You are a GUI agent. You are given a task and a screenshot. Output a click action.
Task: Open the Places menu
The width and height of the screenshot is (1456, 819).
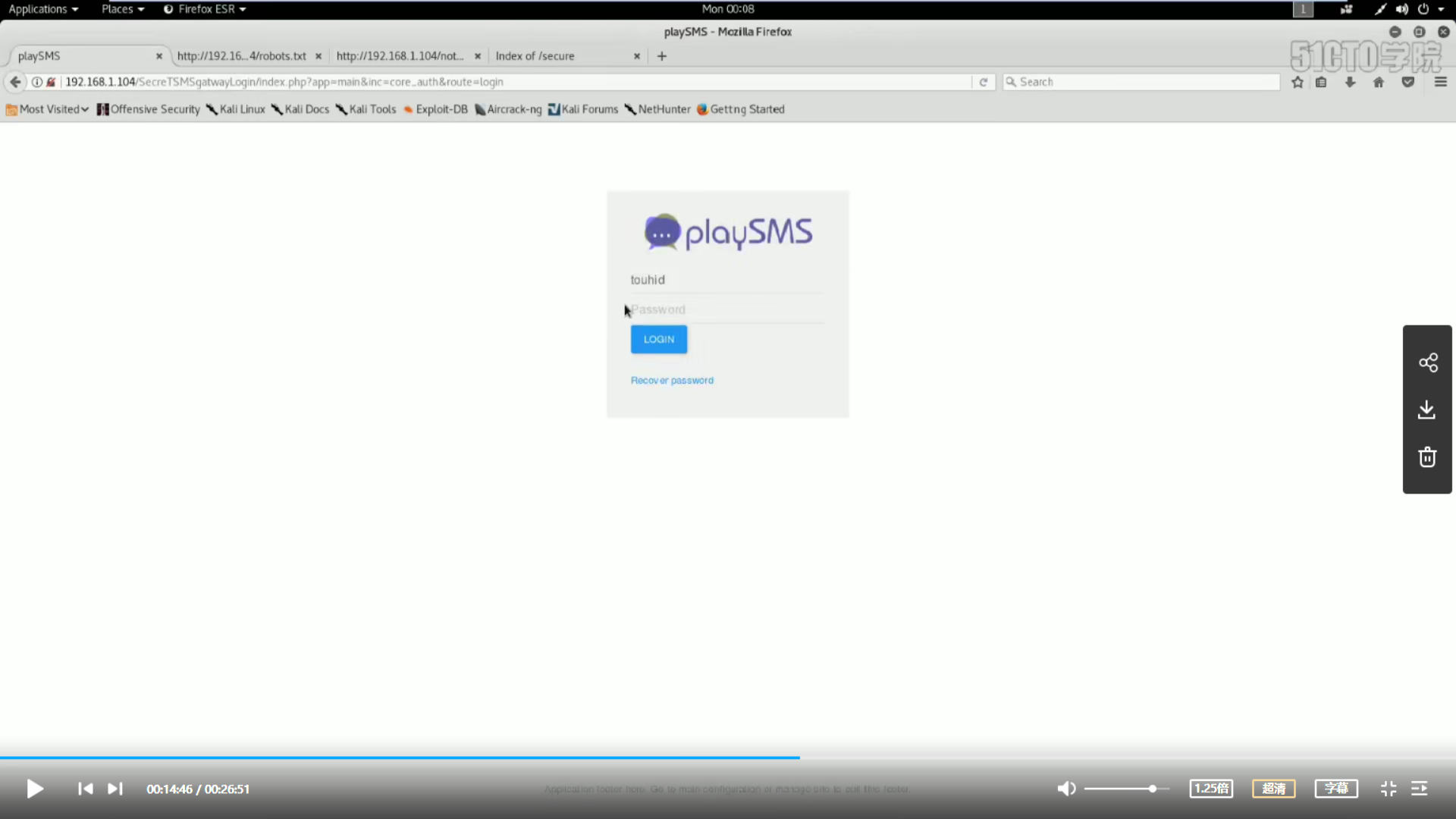pos(123,9)
